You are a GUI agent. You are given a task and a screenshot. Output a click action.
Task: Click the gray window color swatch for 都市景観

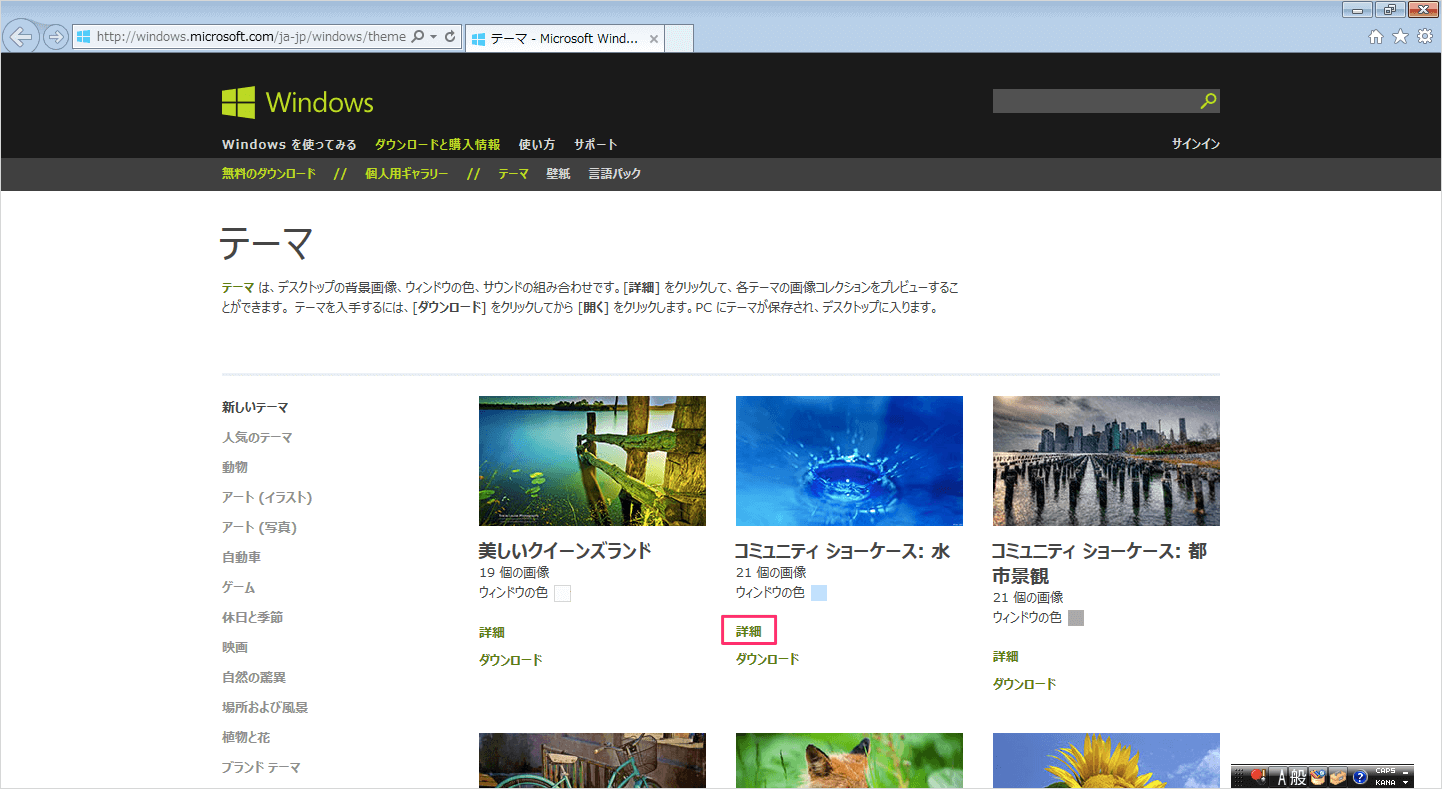pyautogui.click(x=1076, y=618)
